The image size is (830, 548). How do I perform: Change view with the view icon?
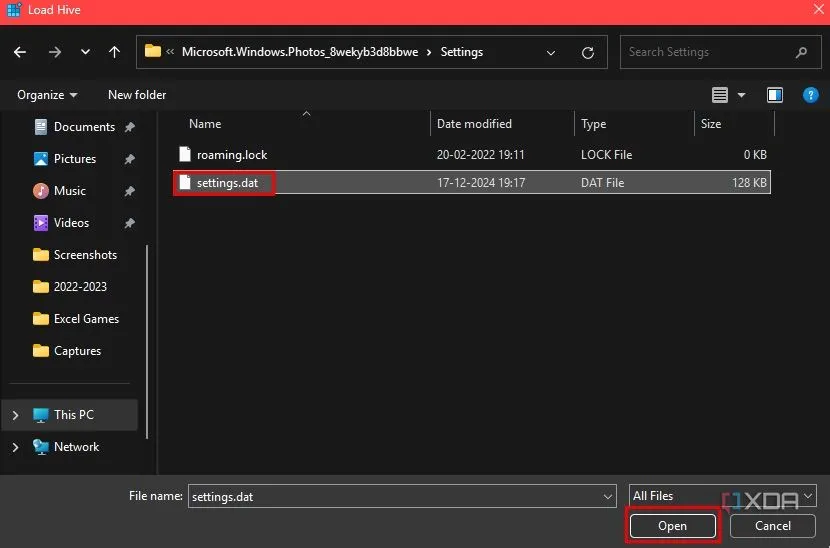click(x=719, y=95)
